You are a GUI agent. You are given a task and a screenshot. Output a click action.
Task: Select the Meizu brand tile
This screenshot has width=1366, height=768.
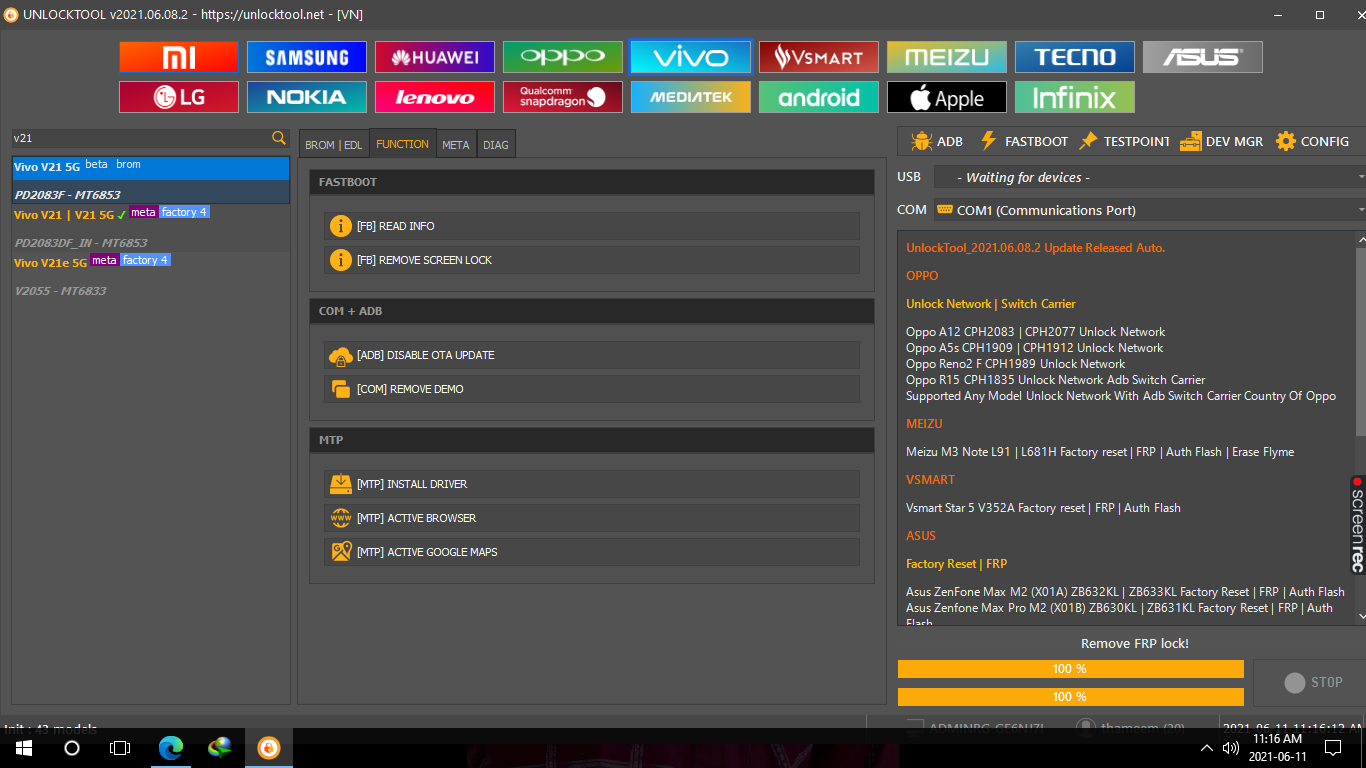coord(947,57)
